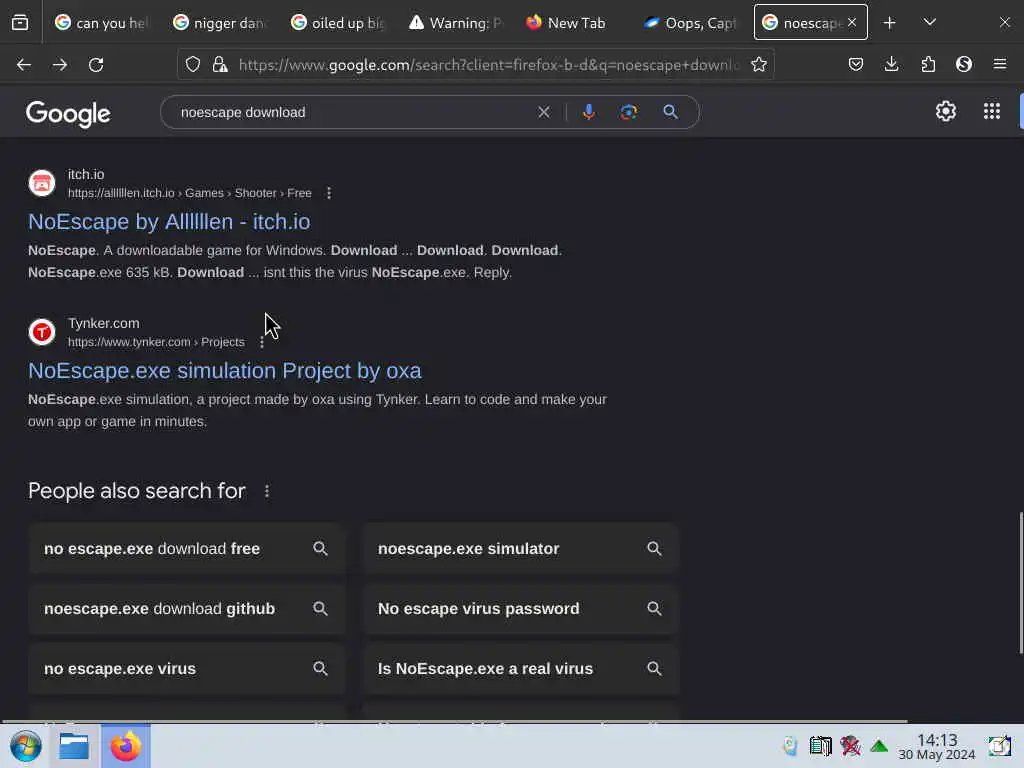Click the Google search input field
Viewport: 1024px width, 768px height.
tap(353, 112)
